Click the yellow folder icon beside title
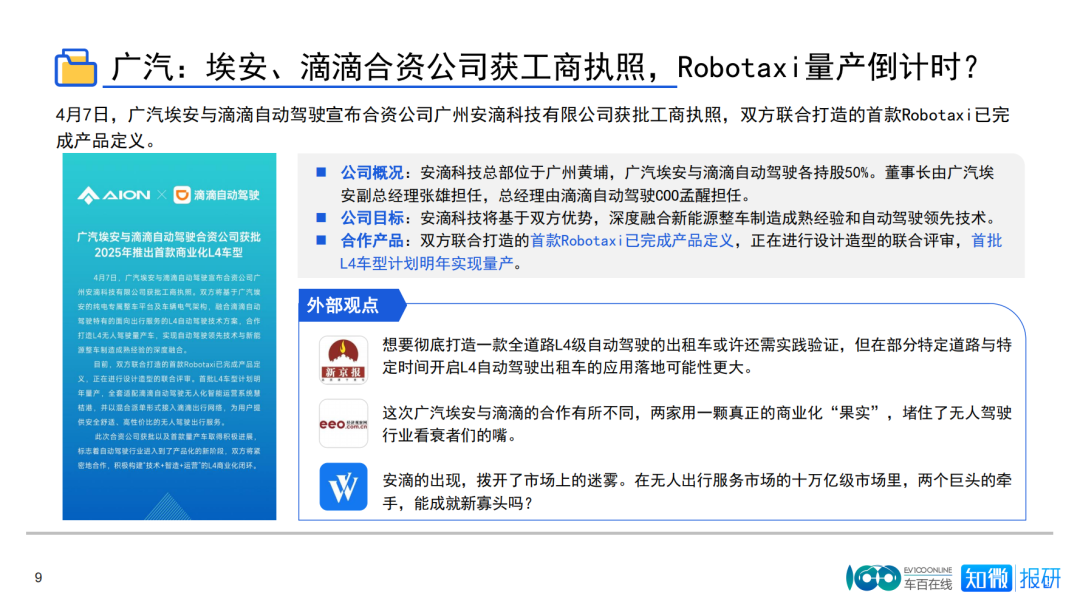 [76, 67]
